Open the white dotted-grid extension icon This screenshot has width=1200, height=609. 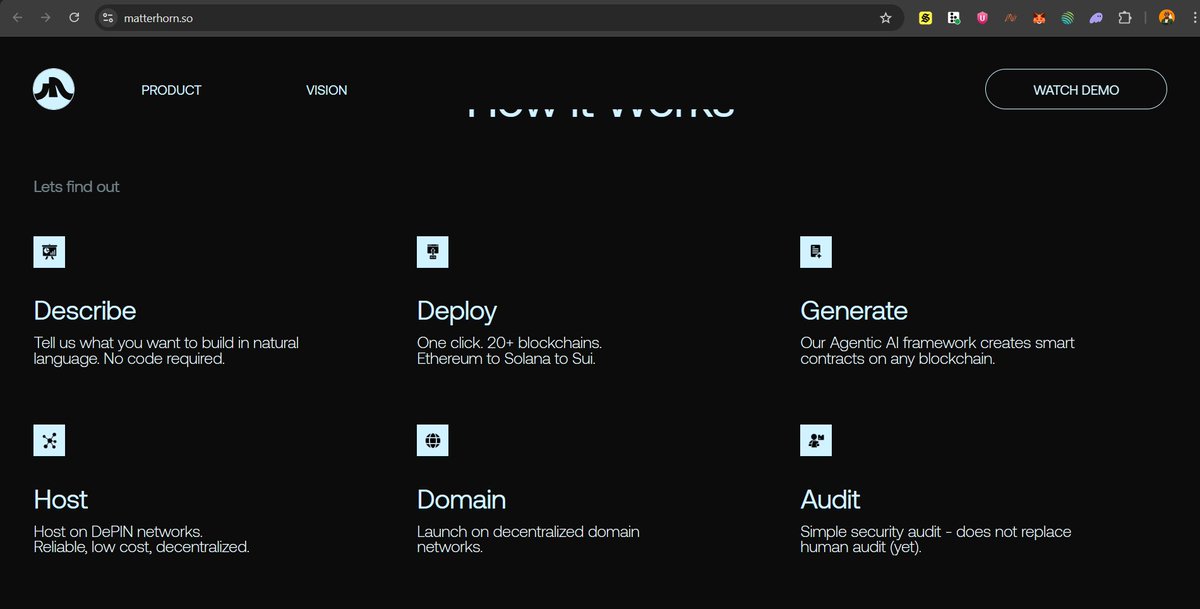point(954,18)
